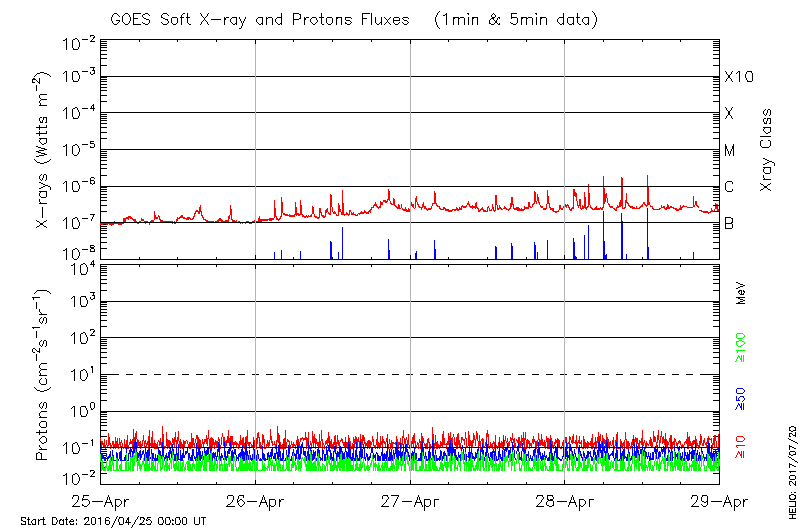Click the vertical "Xray Class" axis title

768,150
